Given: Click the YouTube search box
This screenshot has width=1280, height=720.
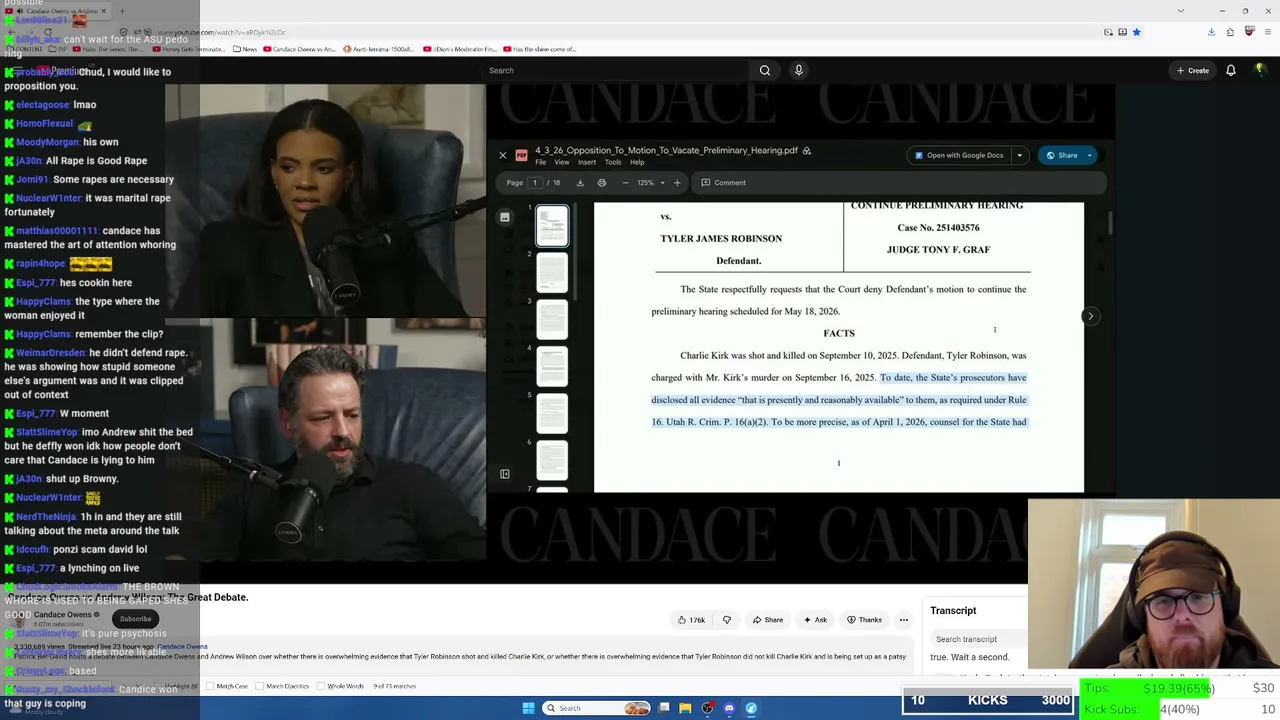Looking at the screenshot, I should [x=617, y=70].
